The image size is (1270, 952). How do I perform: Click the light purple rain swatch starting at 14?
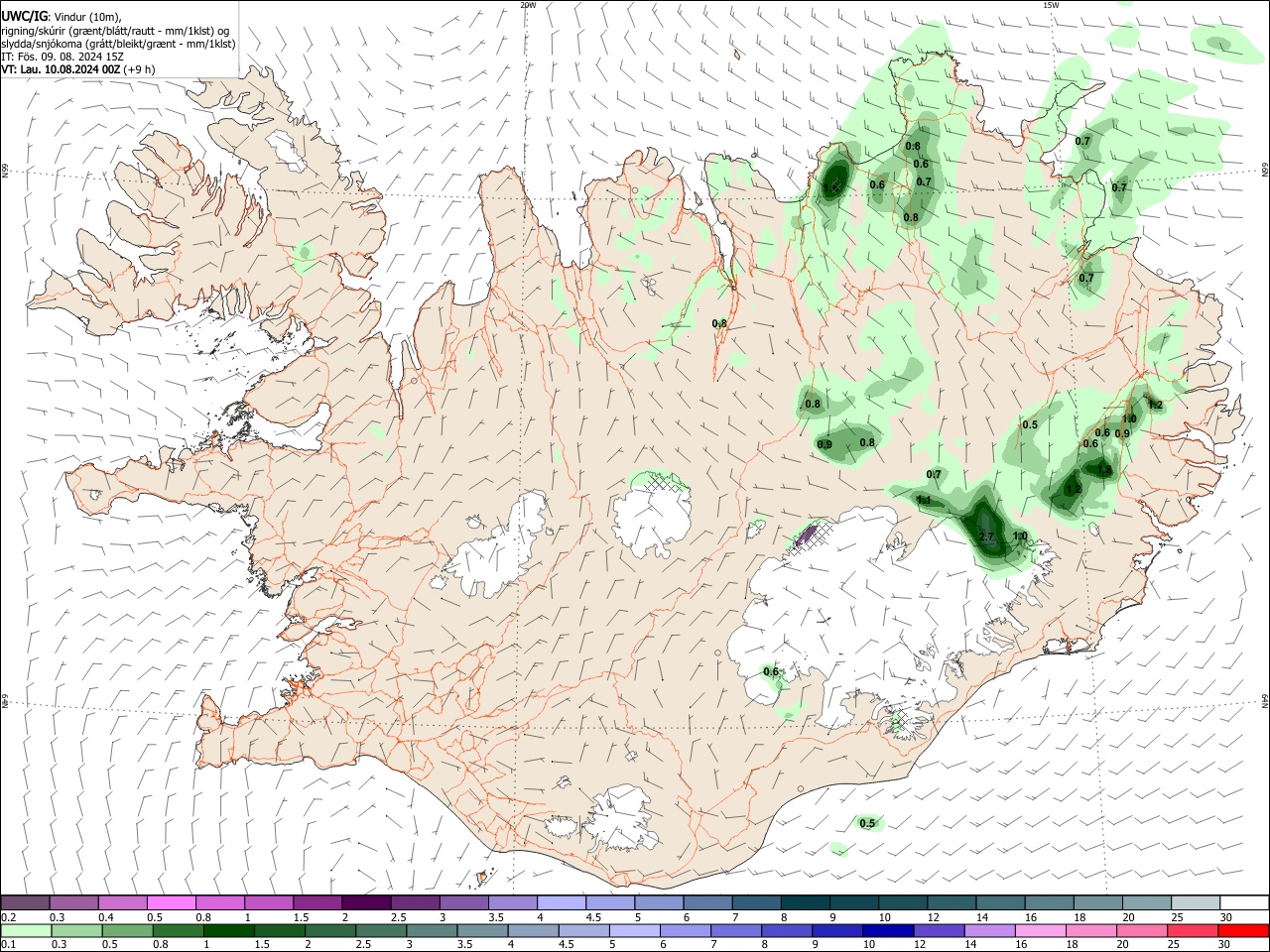[x=989, y=930]
